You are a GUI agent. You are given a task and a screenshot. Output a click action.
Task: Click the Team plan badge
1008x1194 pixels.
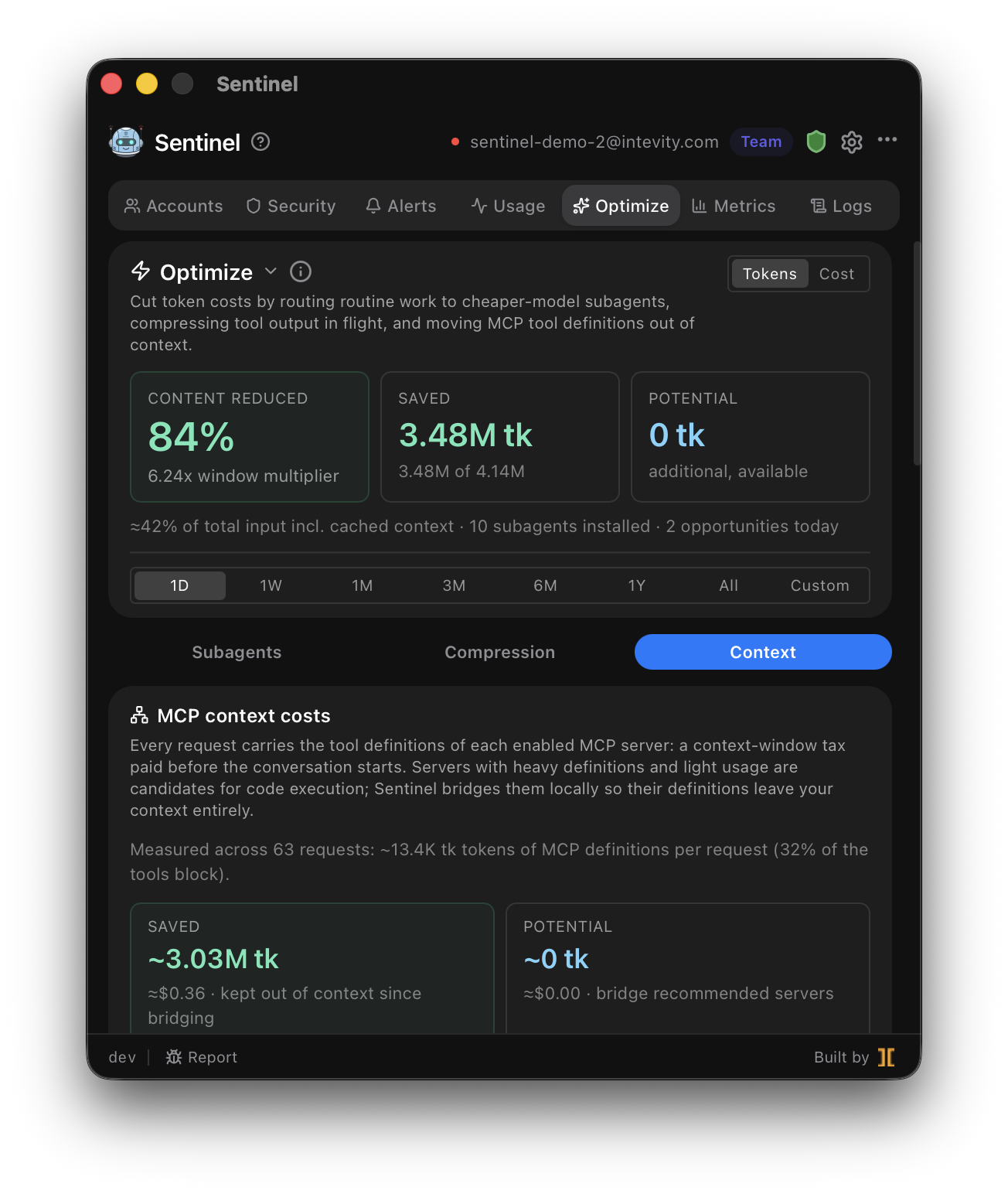(x=761, y=142)
